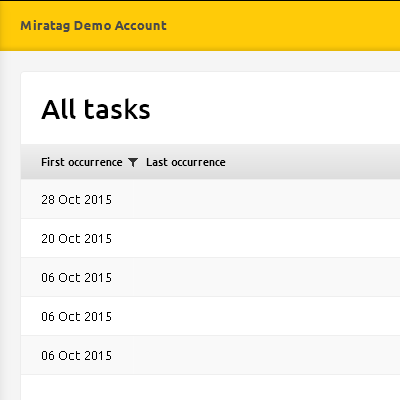Click the empty row below the last task
Image resolution: width=400 pixels, height=400 pixels.
[x=210, y=388]
